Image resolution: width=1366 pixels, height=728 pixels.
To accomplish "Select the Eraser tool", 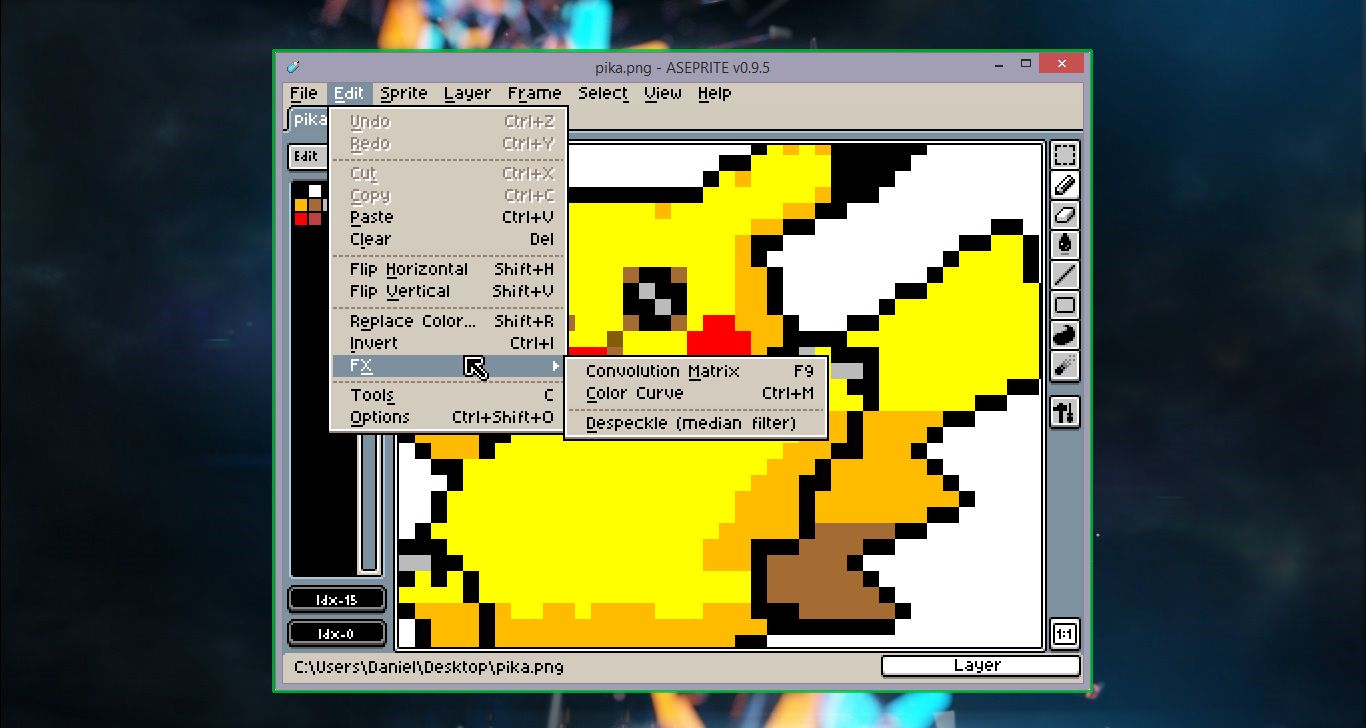I will pyautogui.click(x=1065, y=215).
